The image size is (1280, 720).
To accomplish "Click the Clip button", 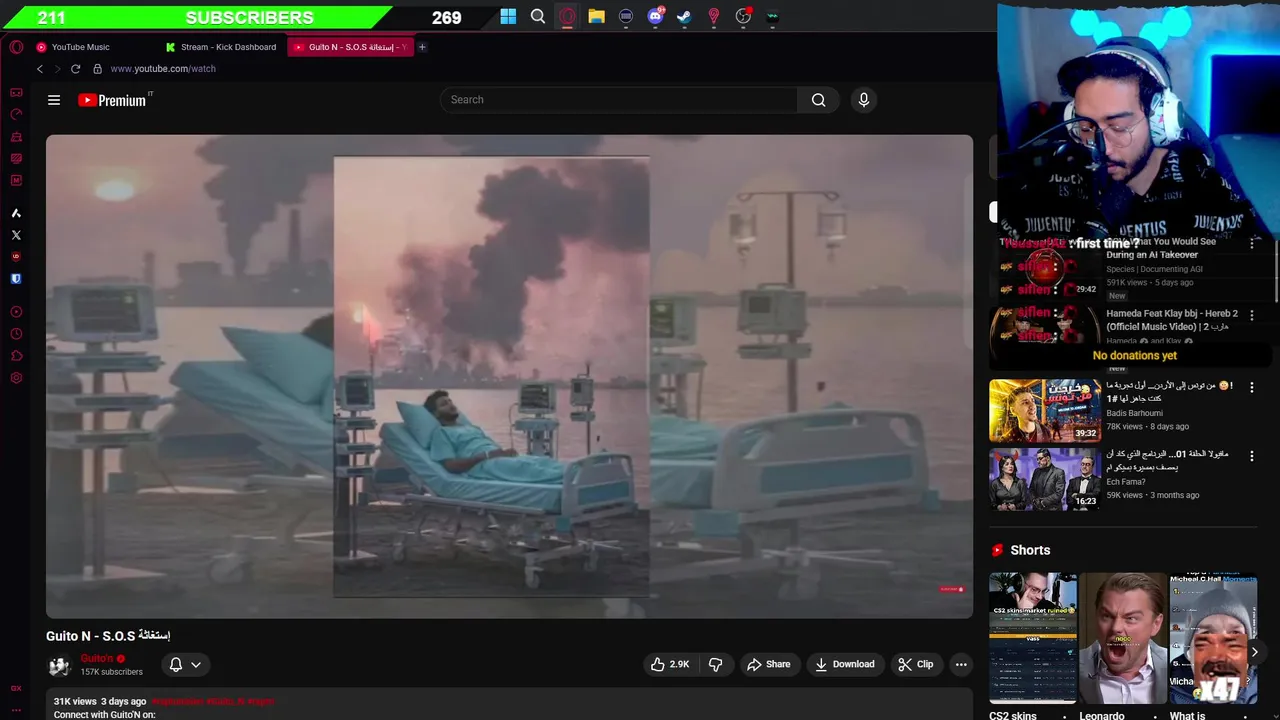I will tap(915, 664).
